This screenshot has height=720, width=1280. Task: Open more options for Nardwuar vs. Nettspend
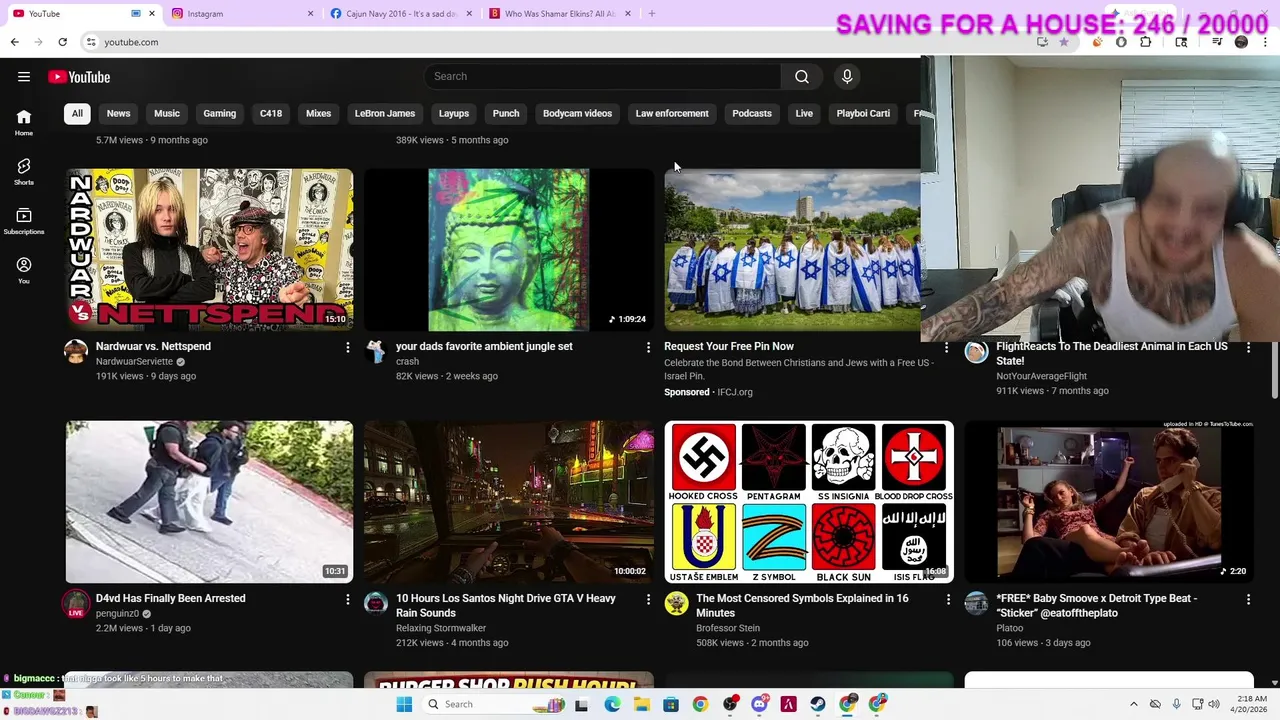348,347
